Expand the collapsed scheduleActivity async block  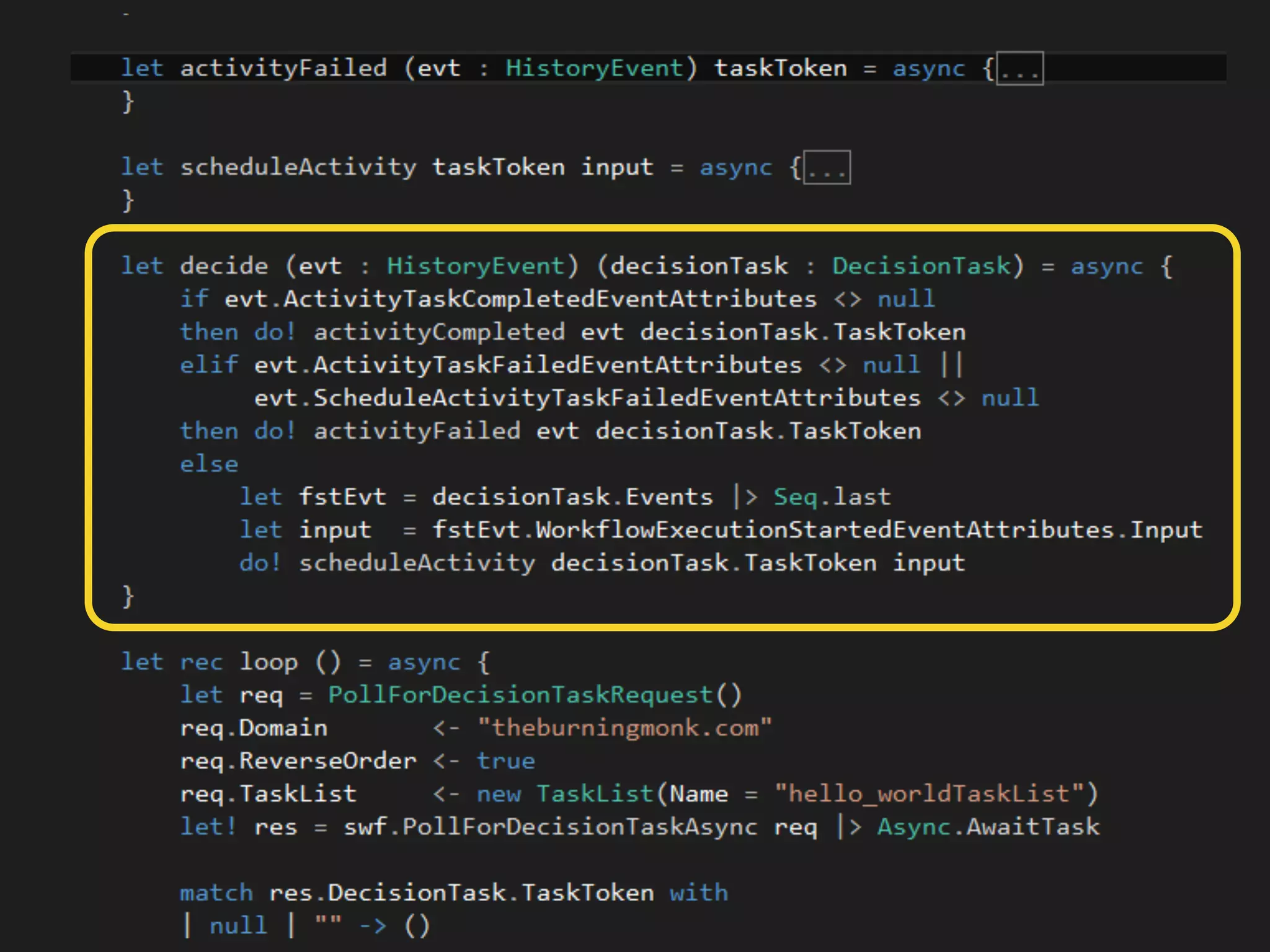click(x=827, y=168)
